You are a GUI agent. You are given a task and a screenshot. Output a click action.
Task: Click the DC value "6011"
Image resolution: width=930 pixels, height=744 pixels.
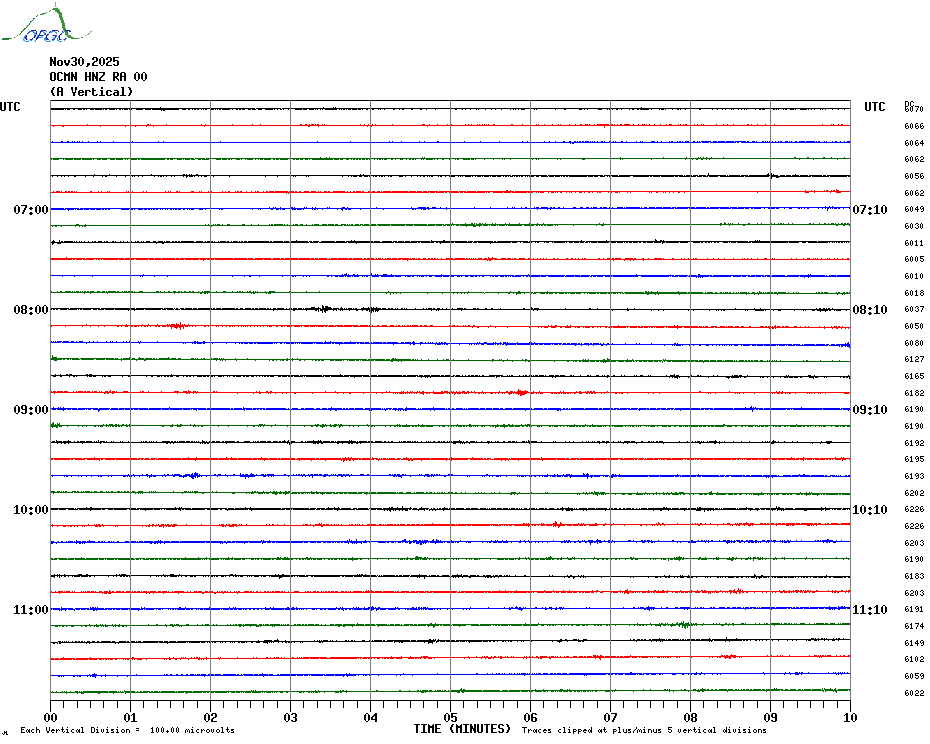tap(914, 243)
